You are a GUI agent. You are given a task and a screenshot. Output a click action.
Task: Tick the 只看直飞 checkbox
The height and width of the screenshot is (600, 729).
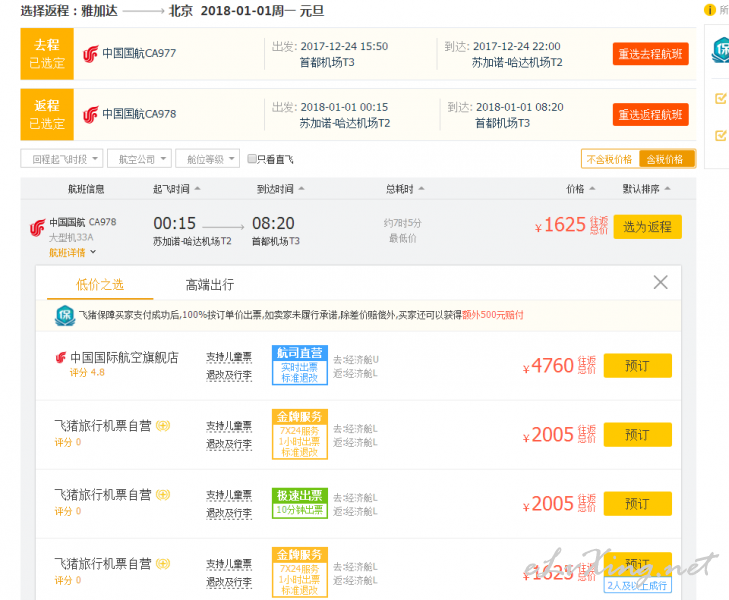[x=252, y=159]
